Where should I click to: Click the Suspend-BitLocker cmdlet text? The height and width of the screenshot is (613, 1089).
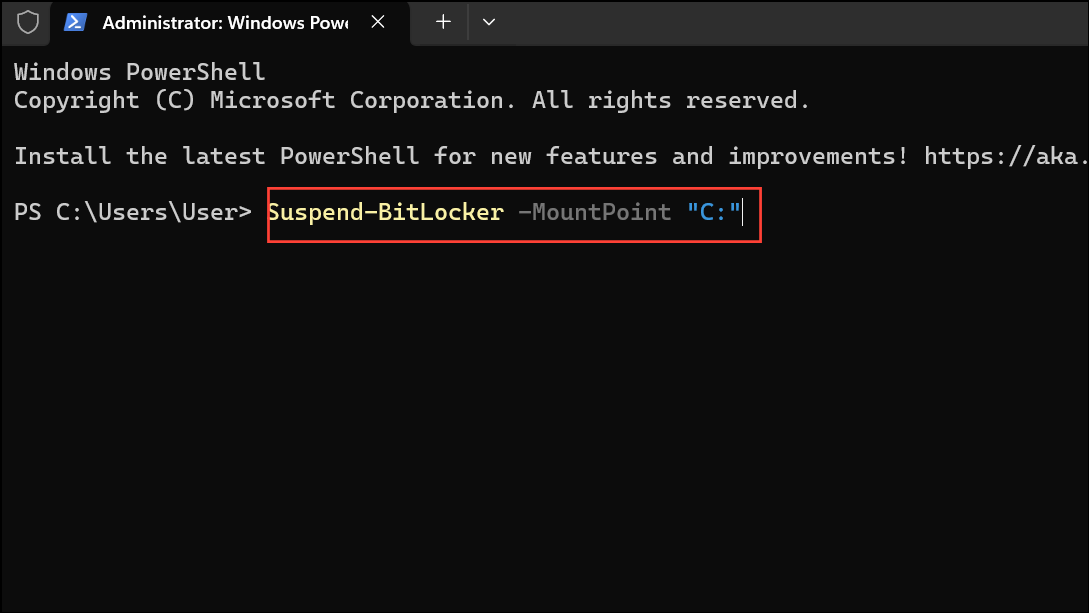click(385, 212)
